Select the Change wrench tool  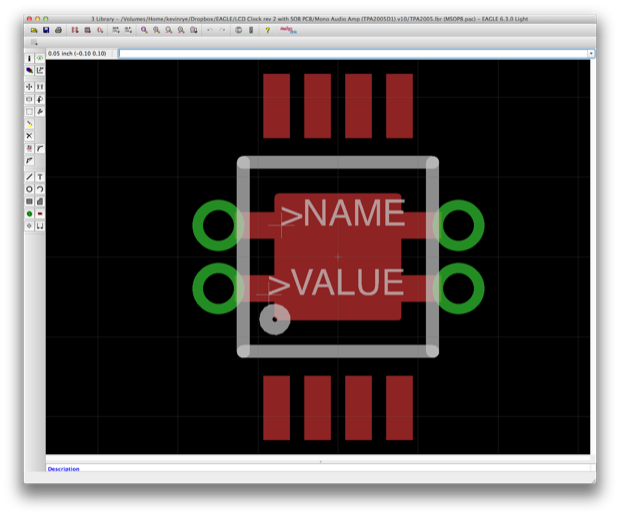point(40,112)
